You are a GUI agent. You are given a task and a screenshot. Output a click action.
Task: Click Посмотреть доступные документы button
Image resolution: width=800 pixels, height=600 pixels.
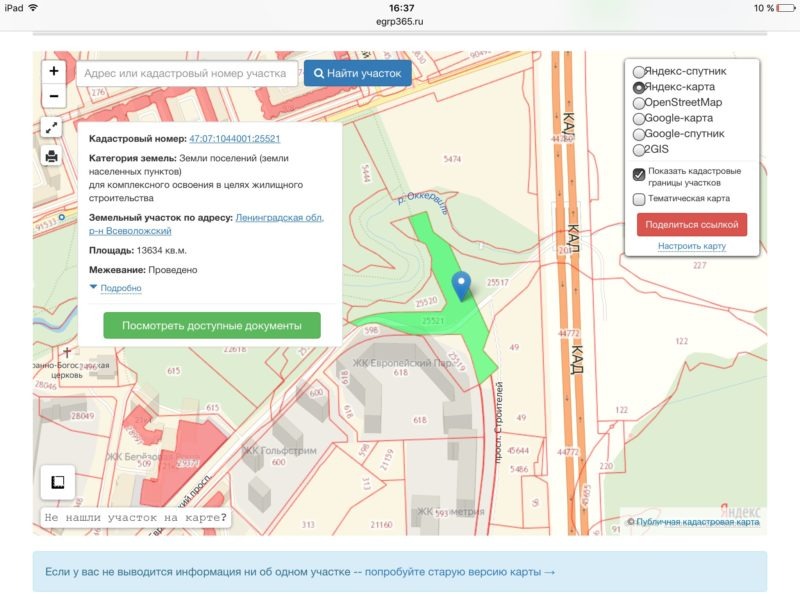(x=212, y=326)
